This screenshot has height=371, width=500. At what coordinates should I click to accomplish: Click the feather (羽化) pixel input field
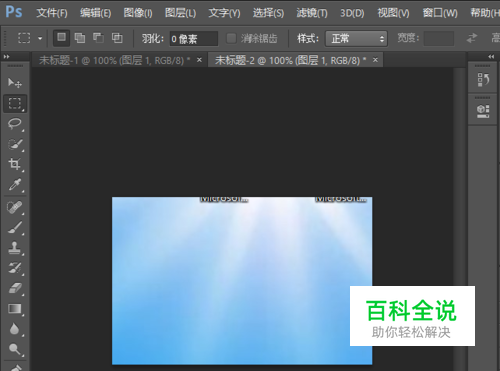(194, 39)
